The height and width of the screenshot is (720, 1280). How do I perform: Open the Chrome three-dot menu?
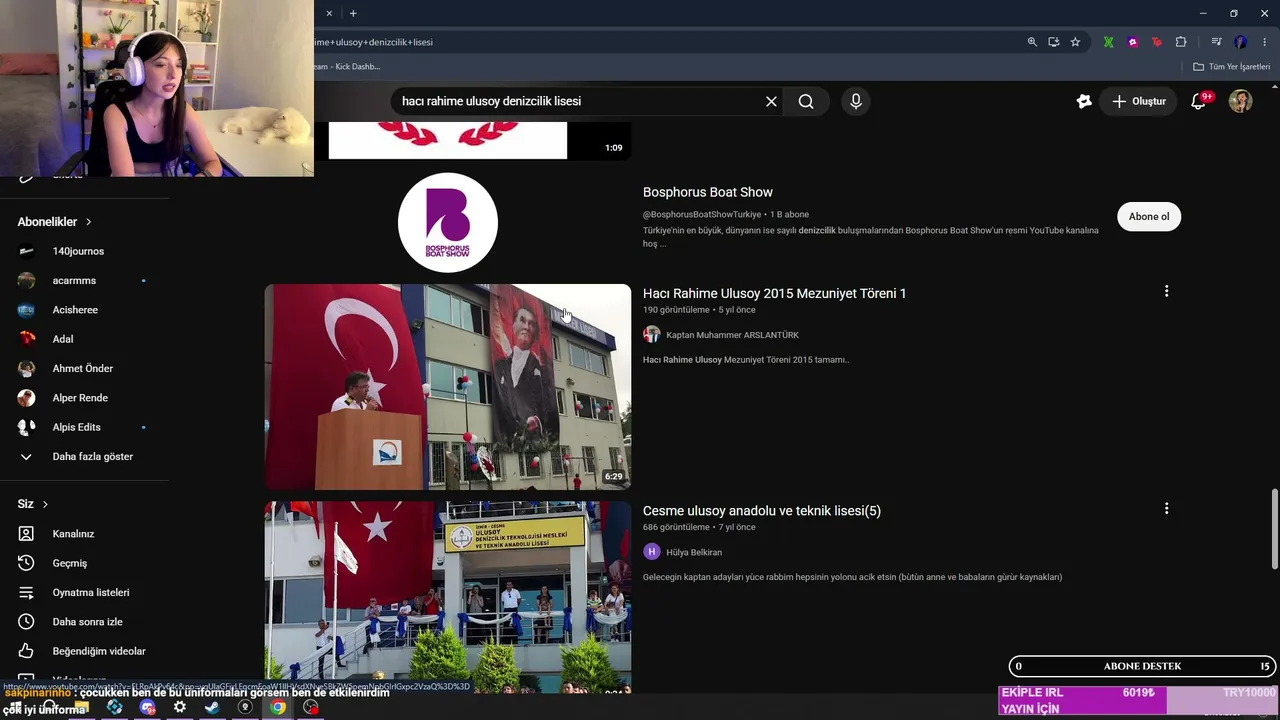[x=1265, y=42]
